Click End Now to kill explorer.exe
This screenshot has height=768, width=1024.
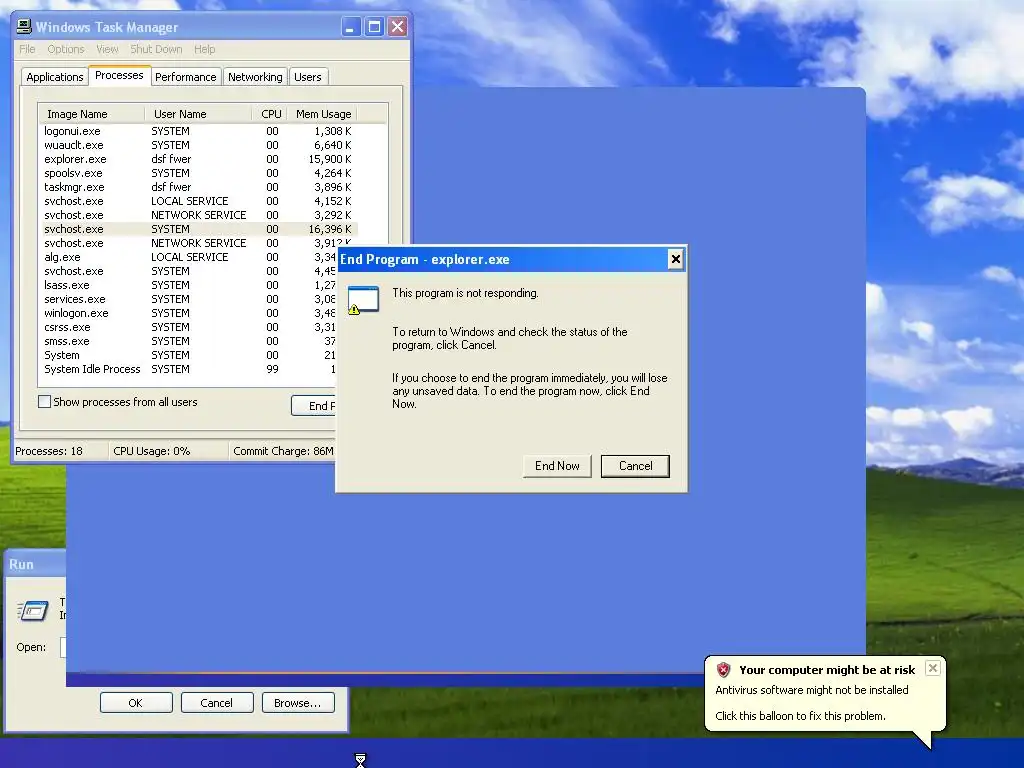tap(557, 466)
